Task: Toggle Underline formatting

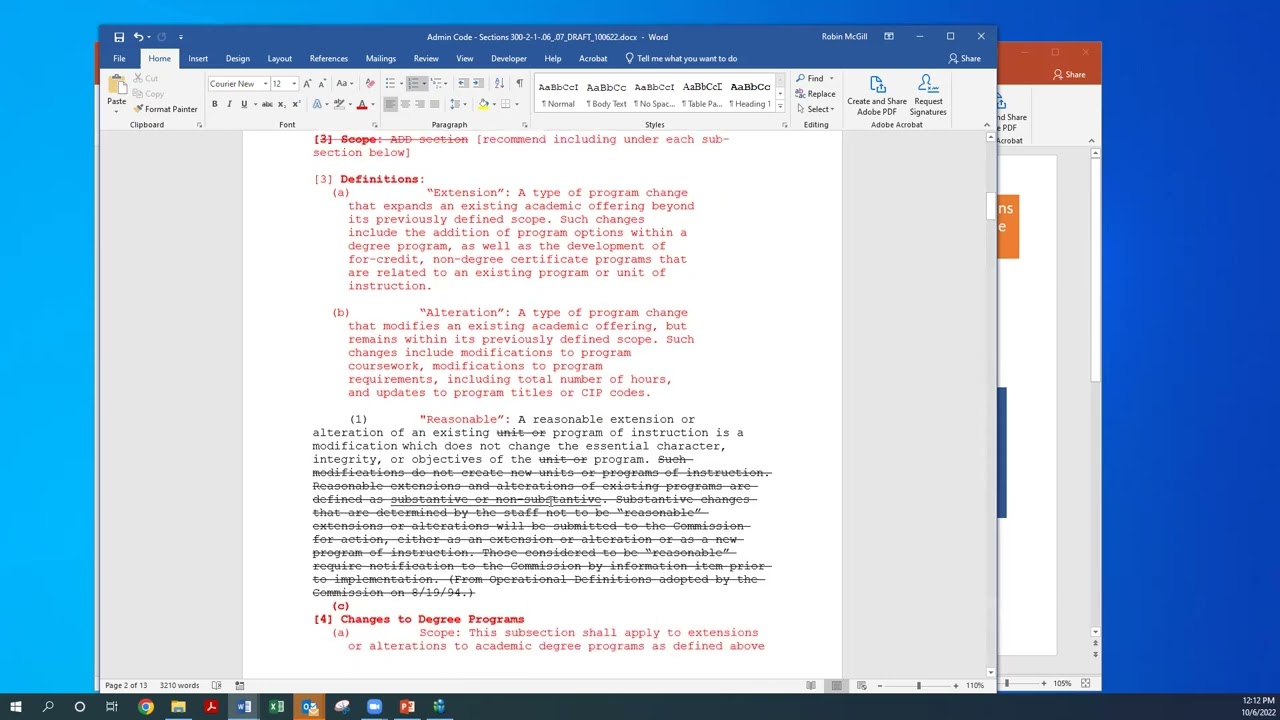Action: tap(243, 104)
